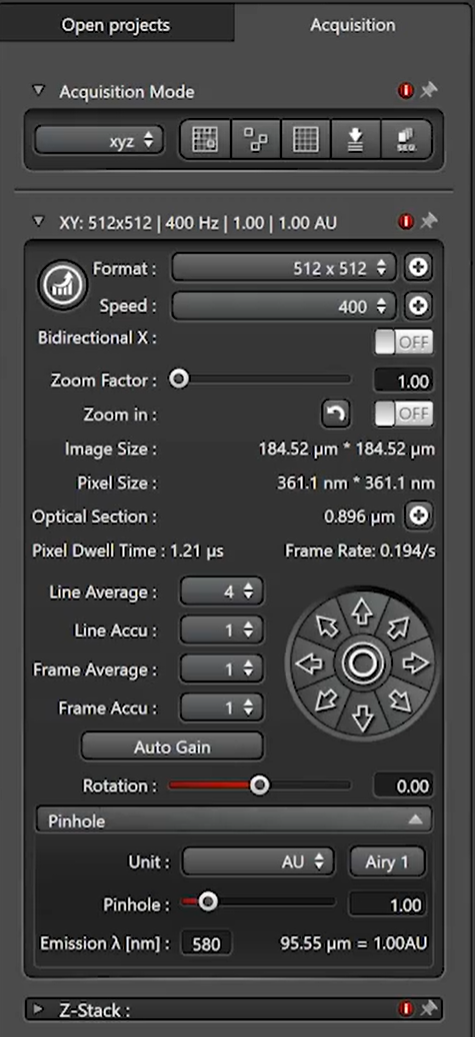475x1037 pixels.
Task: Open the pinhole Unit AU dropdown
Action: coord(258,862)
